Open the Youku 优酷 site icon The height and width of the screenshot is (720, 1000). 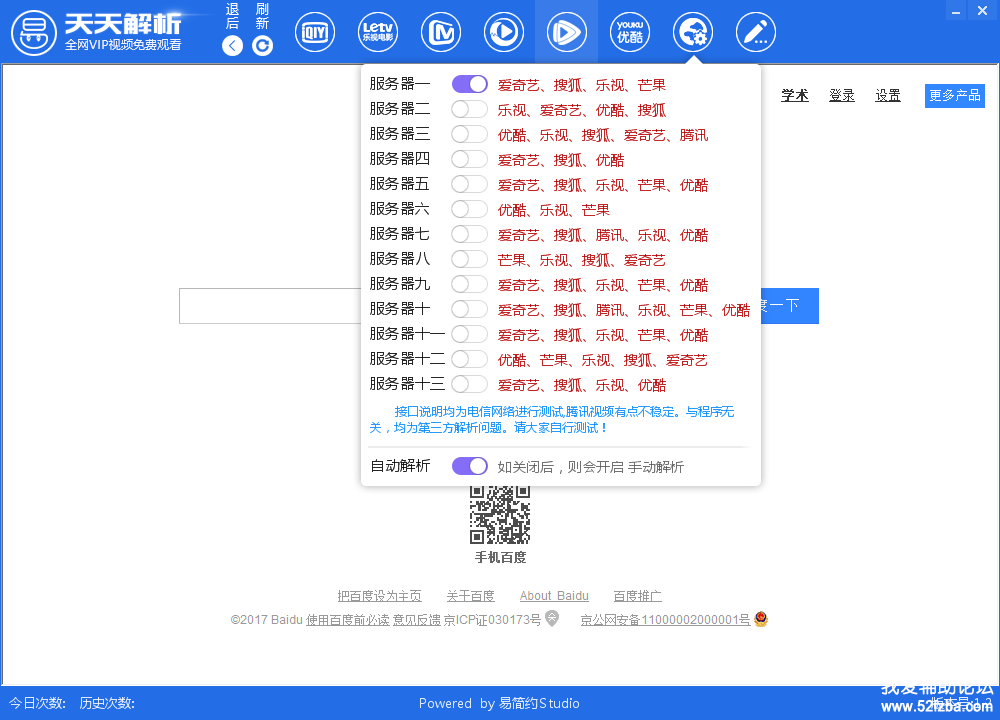pos(629,32)
